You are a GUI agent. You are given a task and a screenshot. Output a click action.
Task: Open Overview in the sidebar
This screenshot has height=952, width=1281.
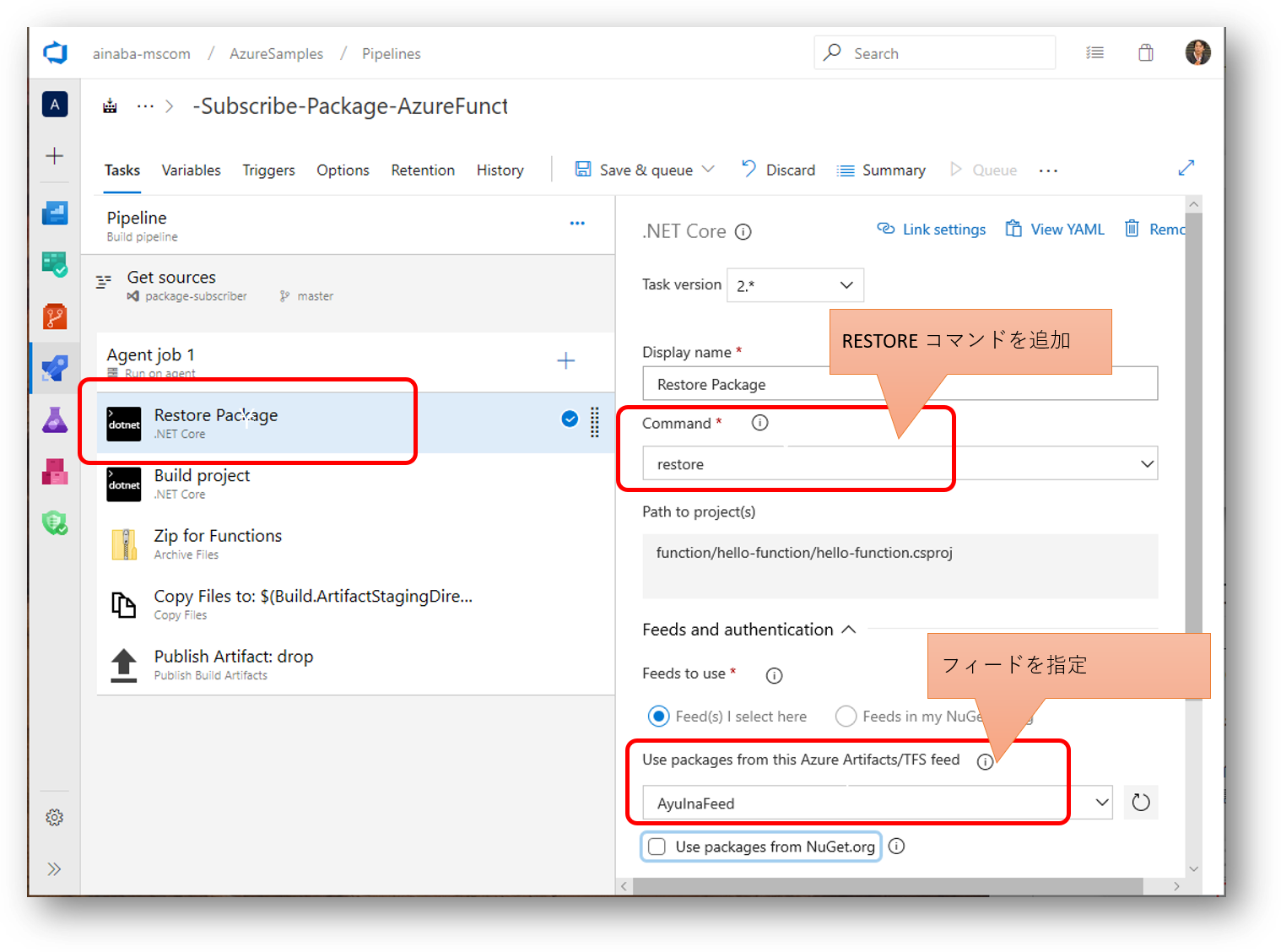point(55,213)
